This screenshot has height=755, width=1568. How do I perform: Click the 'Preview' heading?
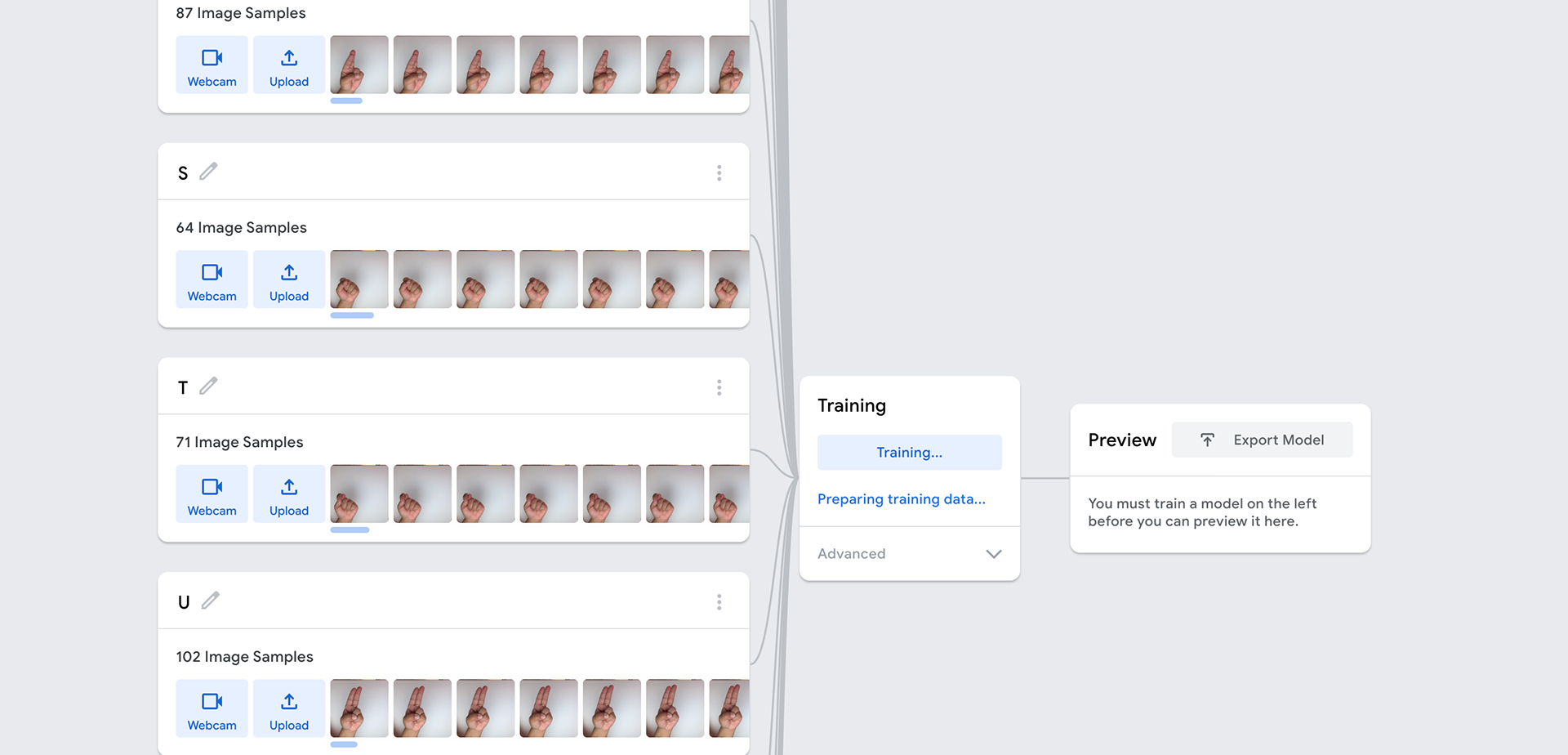pos(1122,440)
